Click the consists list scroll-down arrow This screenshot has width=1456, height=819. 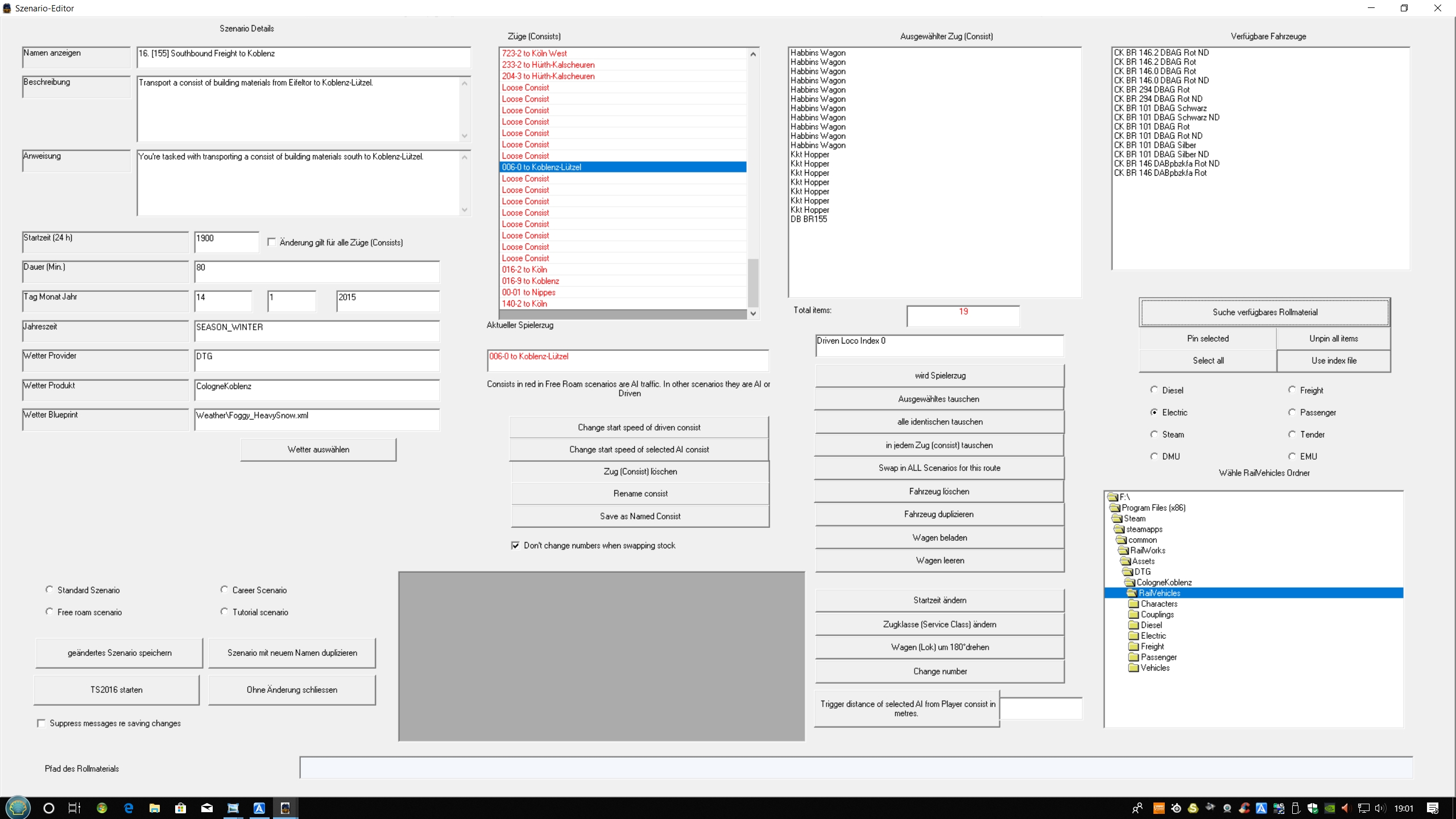coord(753,313)
